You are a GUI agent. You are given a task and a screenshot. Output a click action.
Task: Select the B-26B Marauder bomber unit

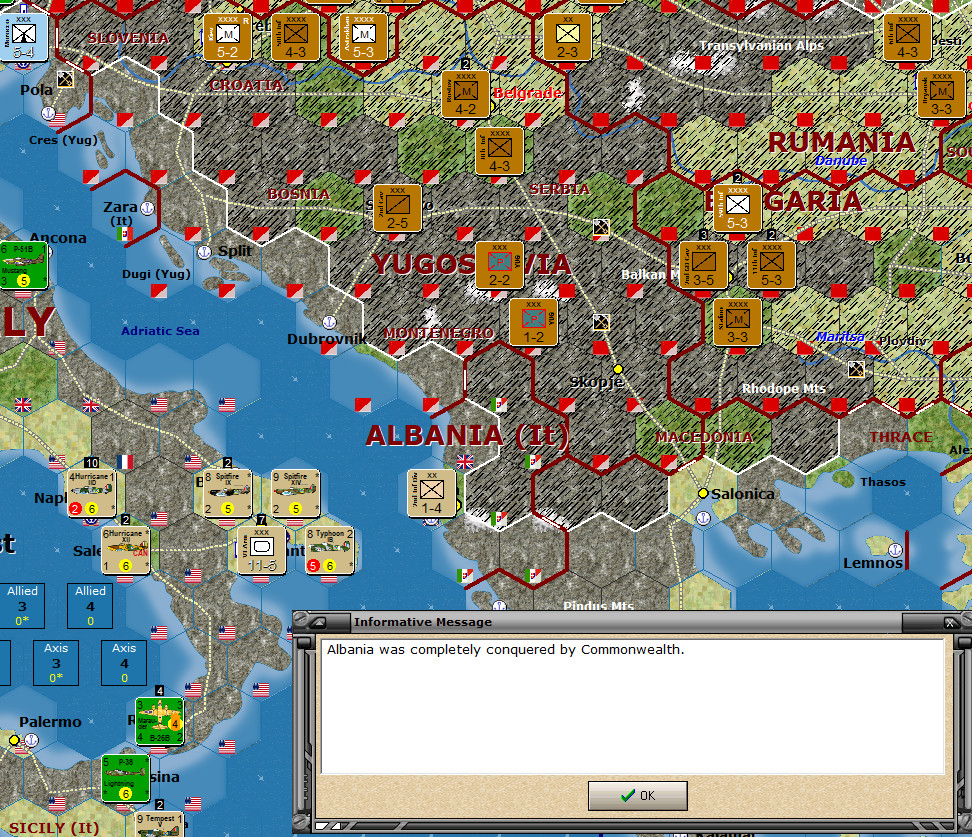(160, 722)
